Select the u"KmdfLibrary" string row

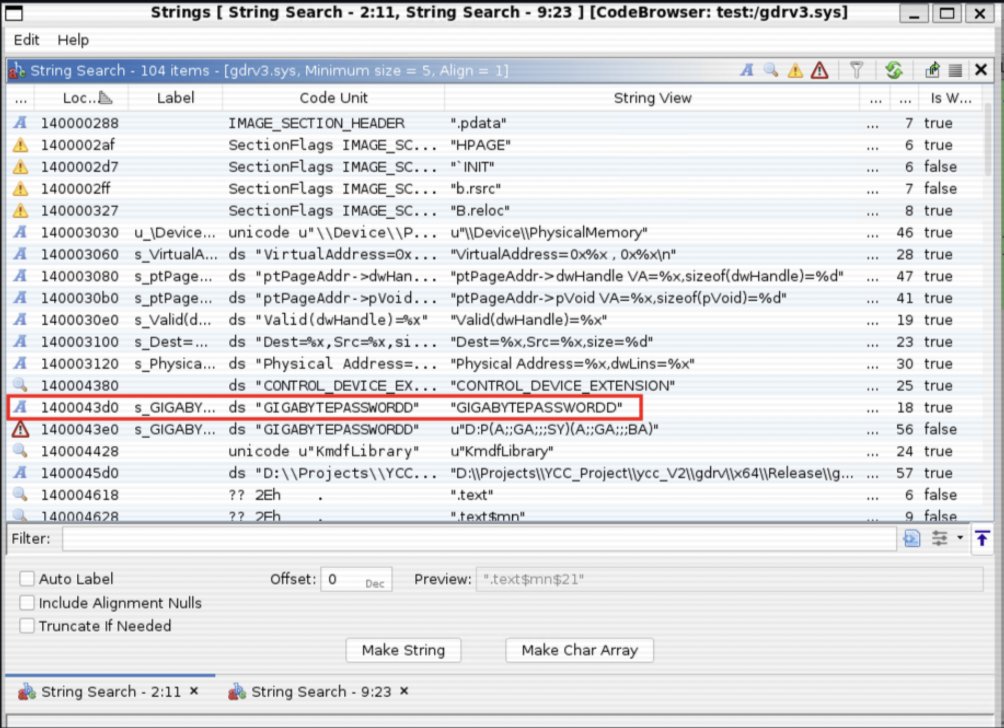pos(495,451)
